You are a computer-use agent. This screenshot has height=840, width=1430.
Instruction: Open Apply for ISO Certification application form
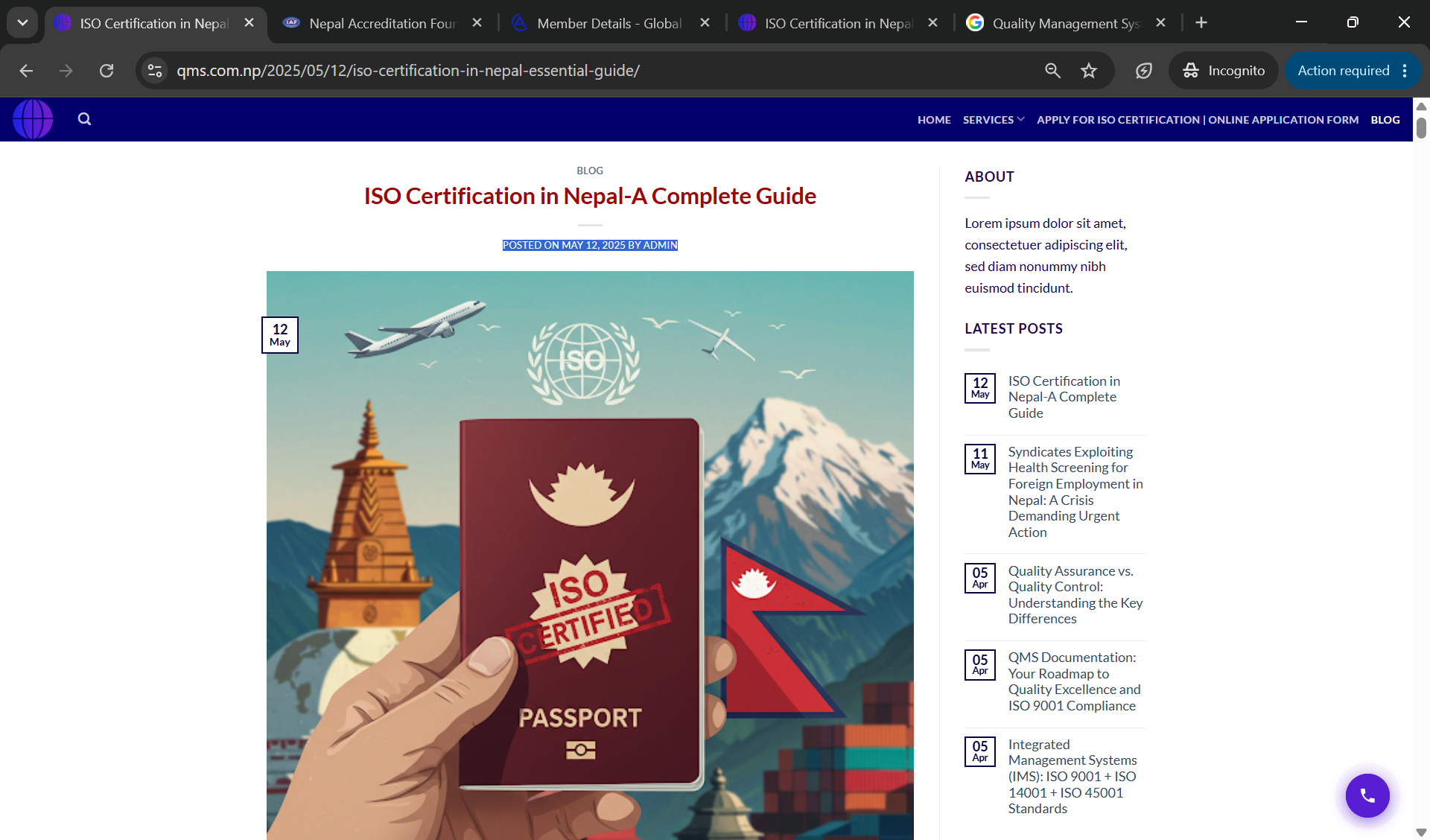[x=1198, y=120]
